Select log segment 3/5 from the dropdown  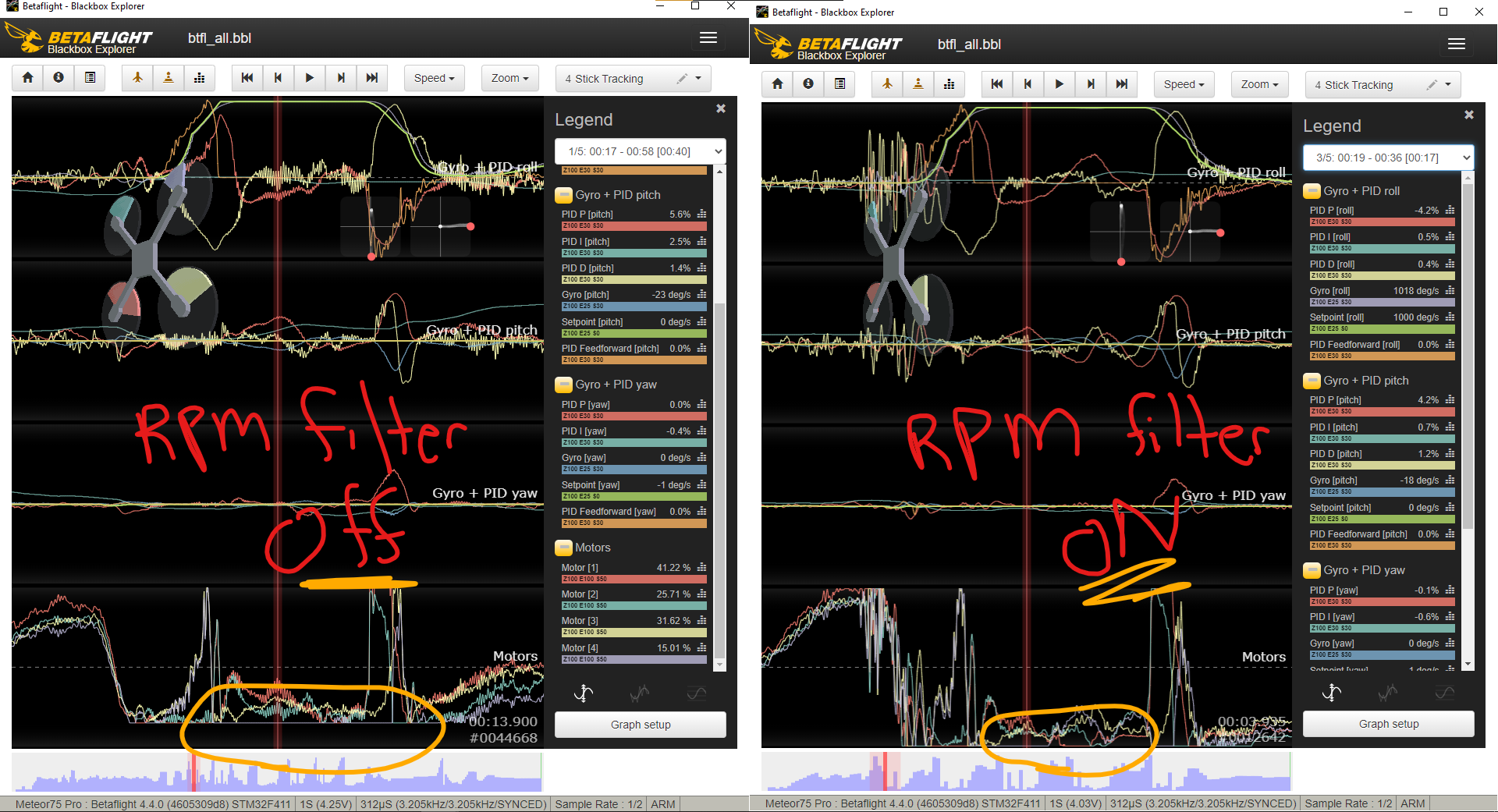1388,157
